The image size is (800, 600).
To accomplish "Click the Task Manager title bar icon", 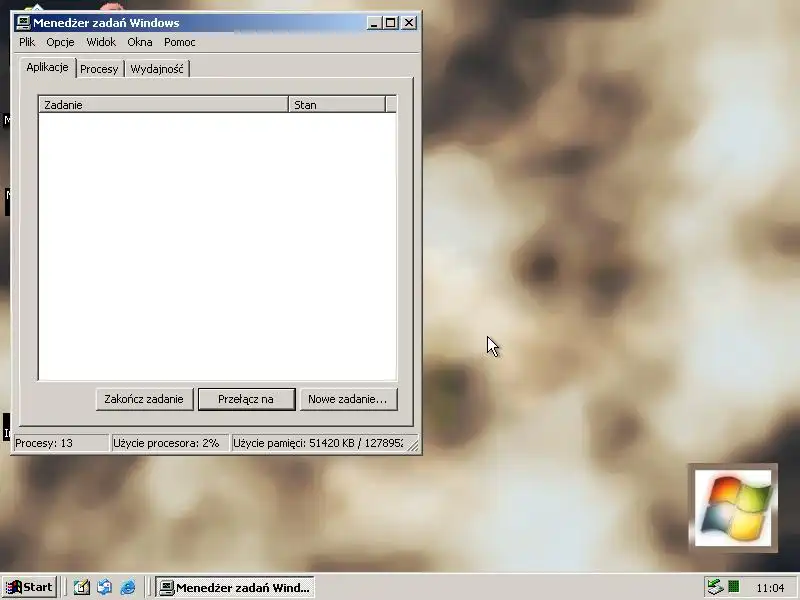I will coord(23,23).
